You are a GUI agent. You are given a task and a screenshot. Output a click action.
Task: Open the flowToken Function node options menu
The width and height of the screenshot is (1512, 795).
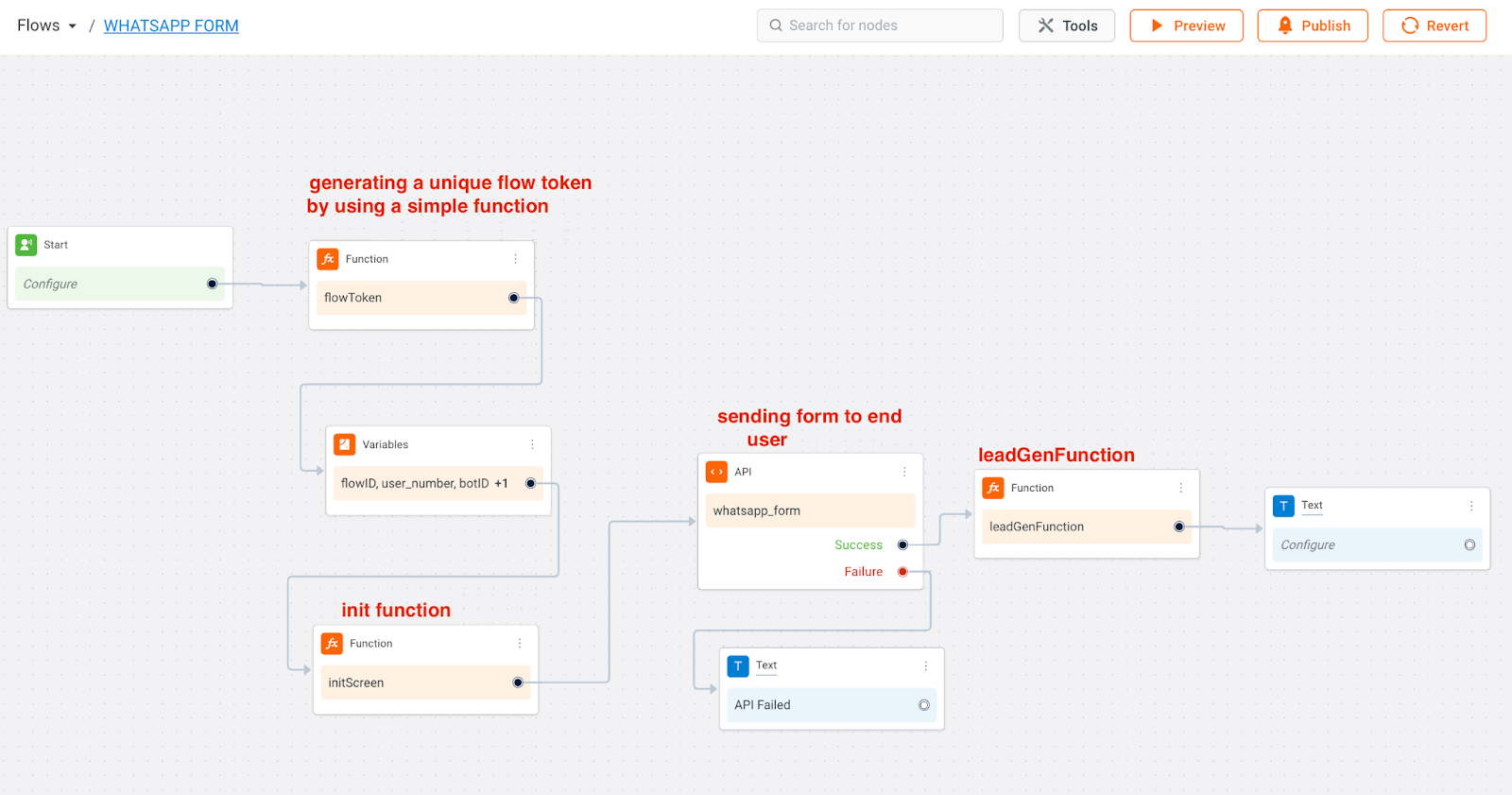tap(515, 259)
